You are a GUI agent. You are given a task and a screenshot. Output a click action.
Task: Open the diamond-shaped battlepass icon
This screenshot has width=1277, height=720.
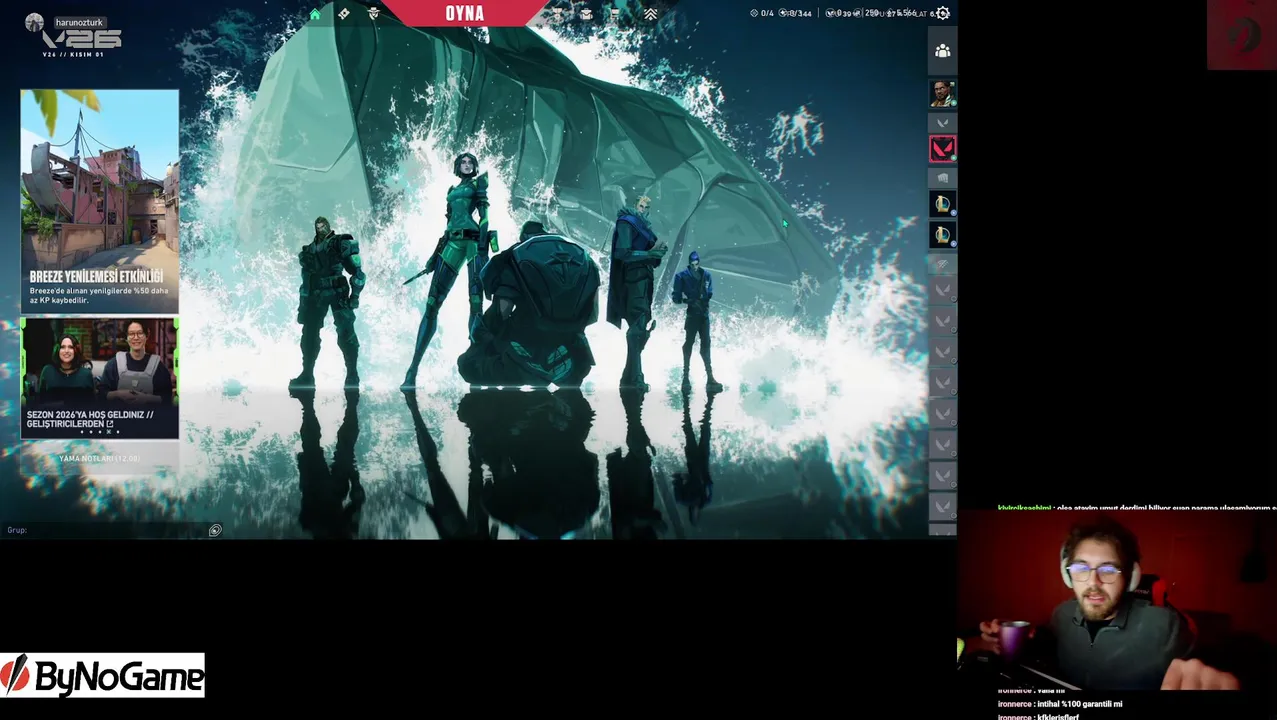point(344,14)
